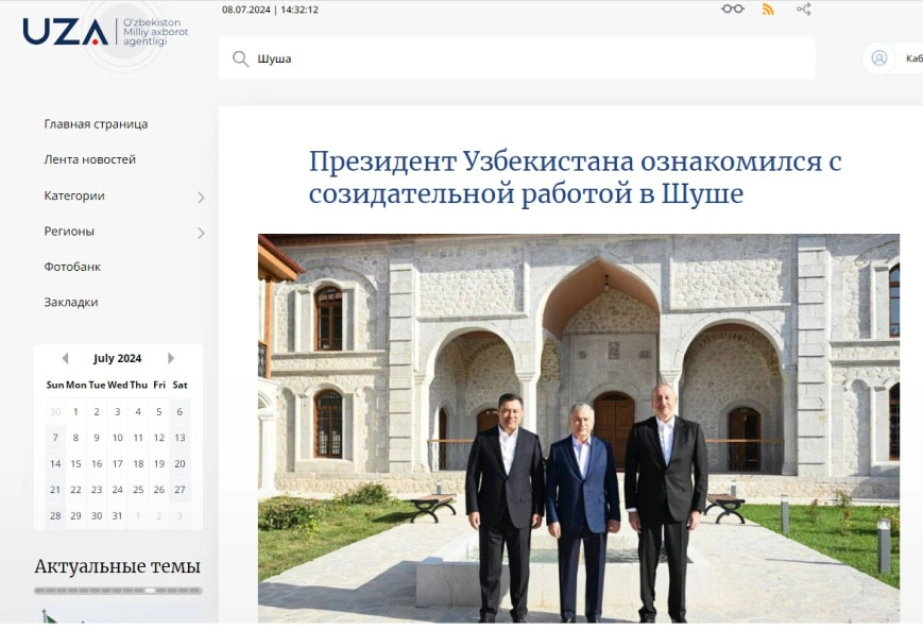Select July 31 in the calendar
The image size is (923, 630).
pyautogui.click(x=117, y=516)
